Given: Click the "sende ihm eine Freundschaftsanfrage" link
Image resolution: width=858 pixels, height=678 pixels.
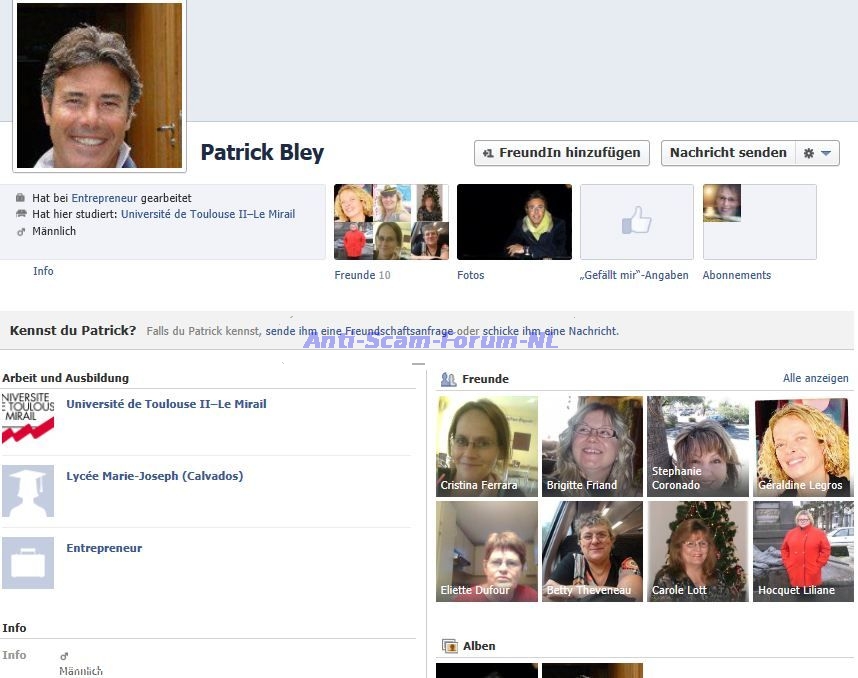Looking at the screenshot, I should 359,331.
